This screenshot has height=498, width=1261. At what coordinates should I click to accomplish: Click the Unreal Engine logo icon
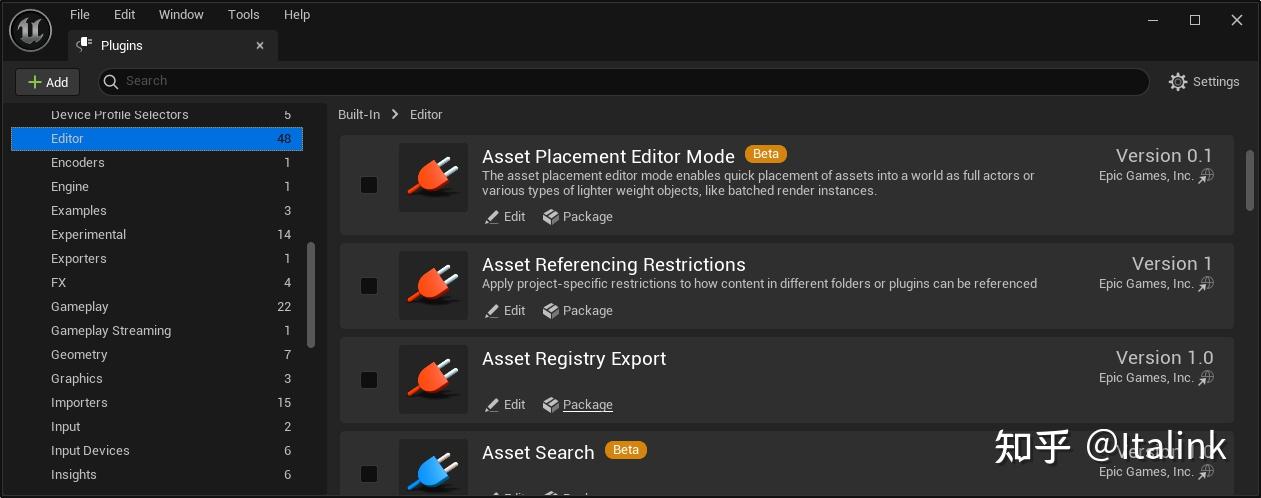pyautogui.click(x=30, y=30)
